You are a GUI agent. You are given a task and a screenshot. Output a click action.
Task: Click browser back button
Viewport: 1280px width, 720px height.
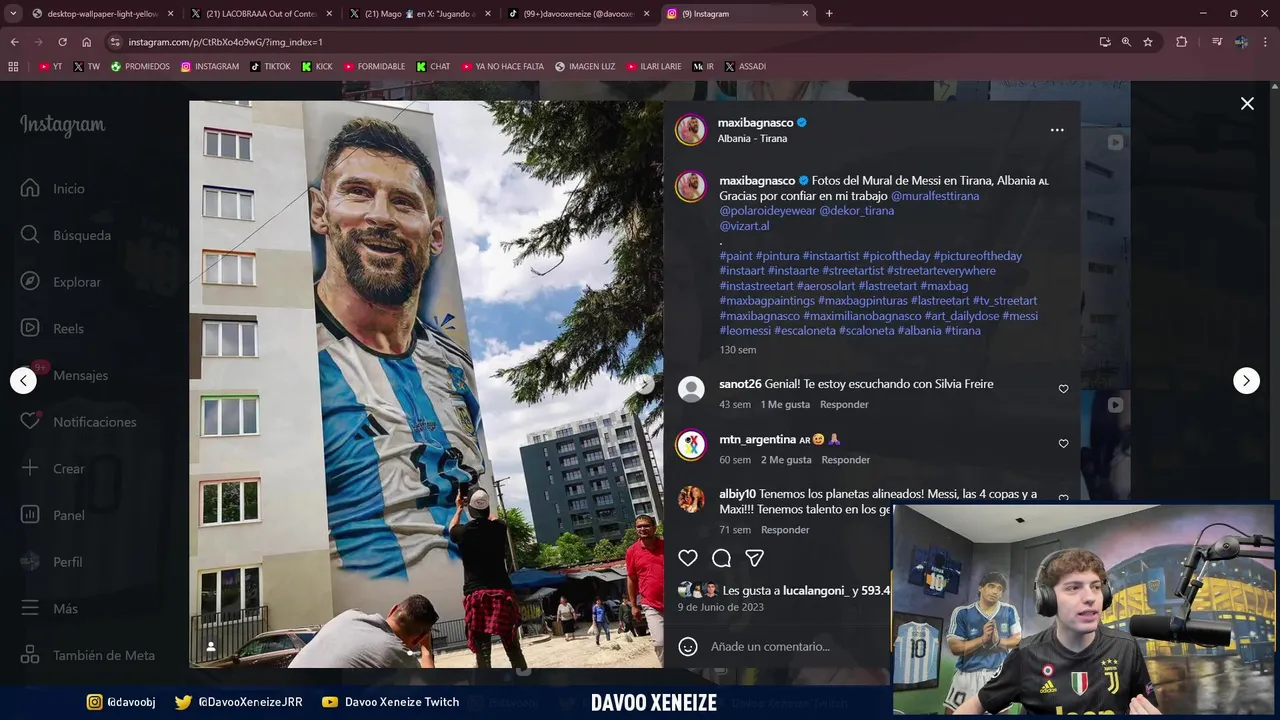14,42
